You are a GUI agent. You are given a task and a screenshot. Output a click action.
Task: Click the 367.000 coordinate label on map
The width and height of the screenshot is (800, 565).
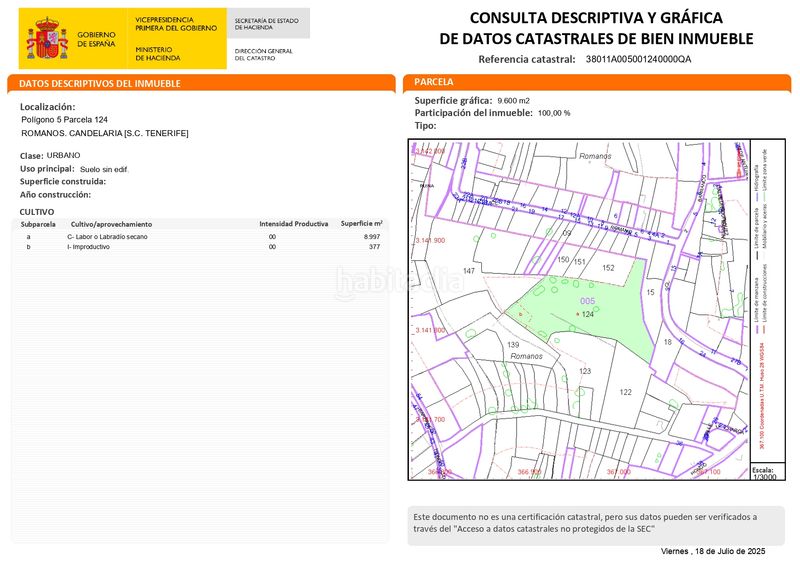[618, 472]
